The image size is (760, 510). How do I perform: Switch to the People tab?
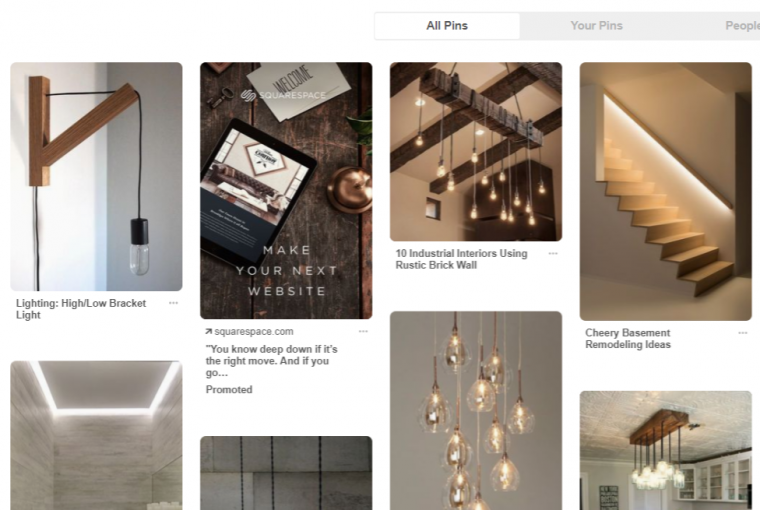click(742, 26)
